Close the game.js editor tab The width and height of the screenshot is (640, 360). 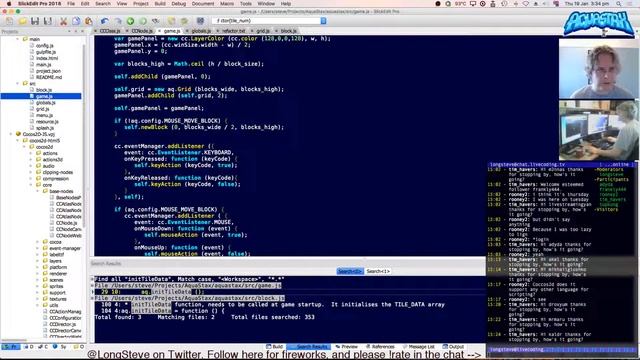coord(159,31)
